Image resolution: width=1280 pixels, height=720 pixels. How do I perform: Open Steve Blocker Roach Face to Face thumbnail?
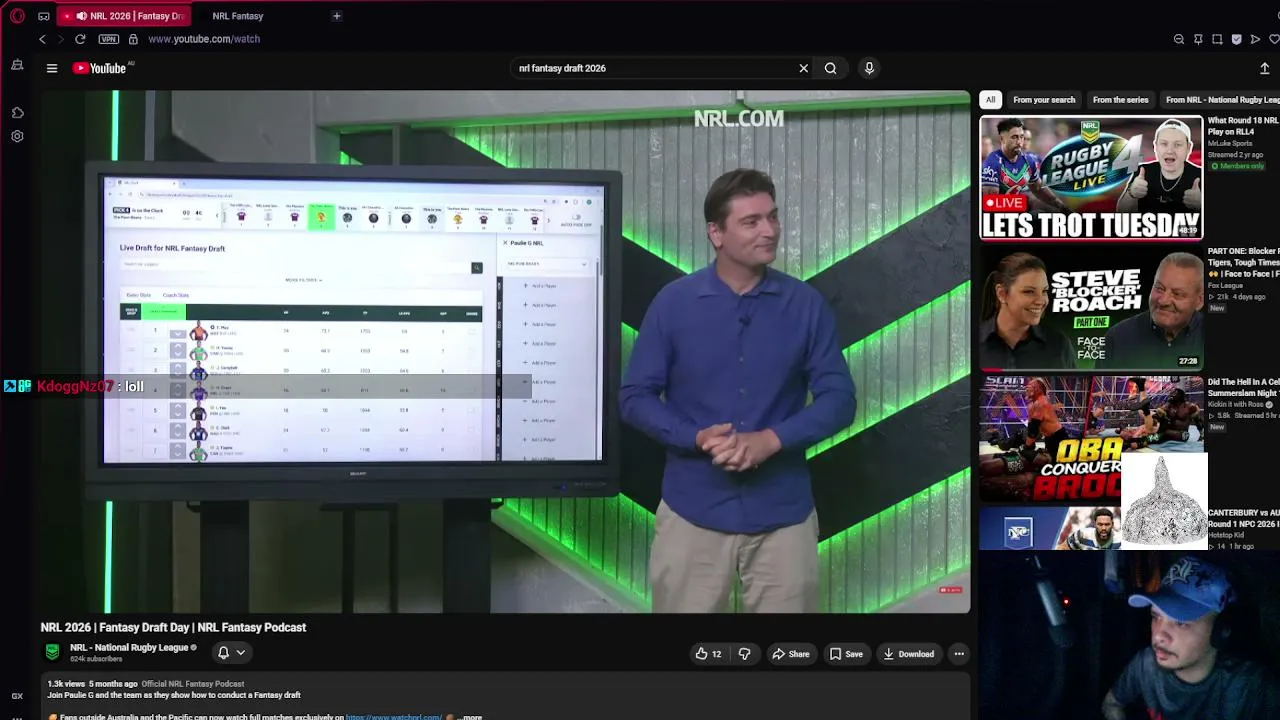coord(1091,308)
